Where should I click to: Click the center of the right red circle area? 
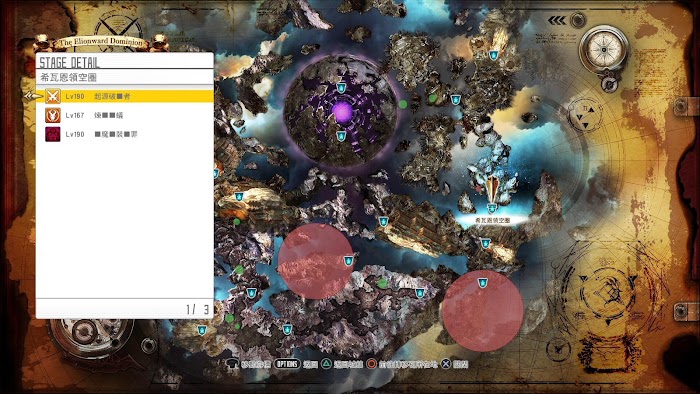click(x=483, y=311)
